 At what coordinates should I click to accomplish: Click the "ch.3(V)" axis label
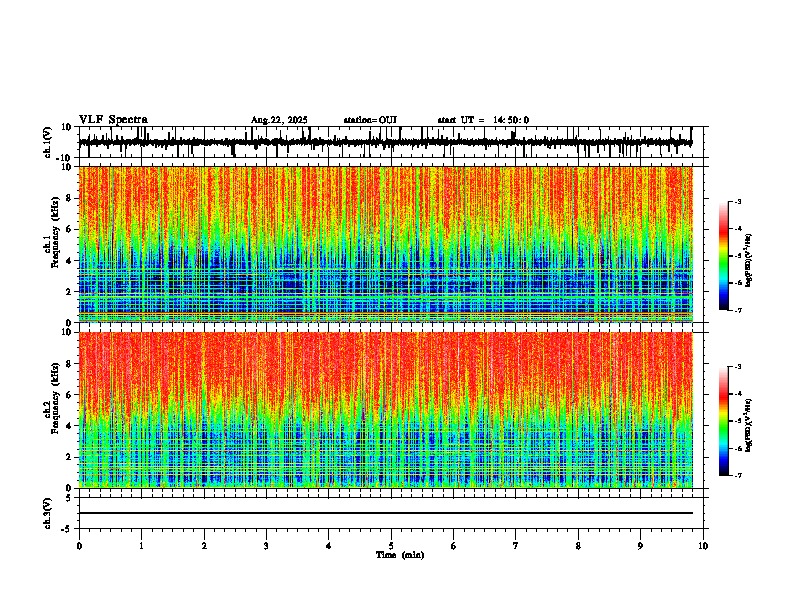click(48, 514)
